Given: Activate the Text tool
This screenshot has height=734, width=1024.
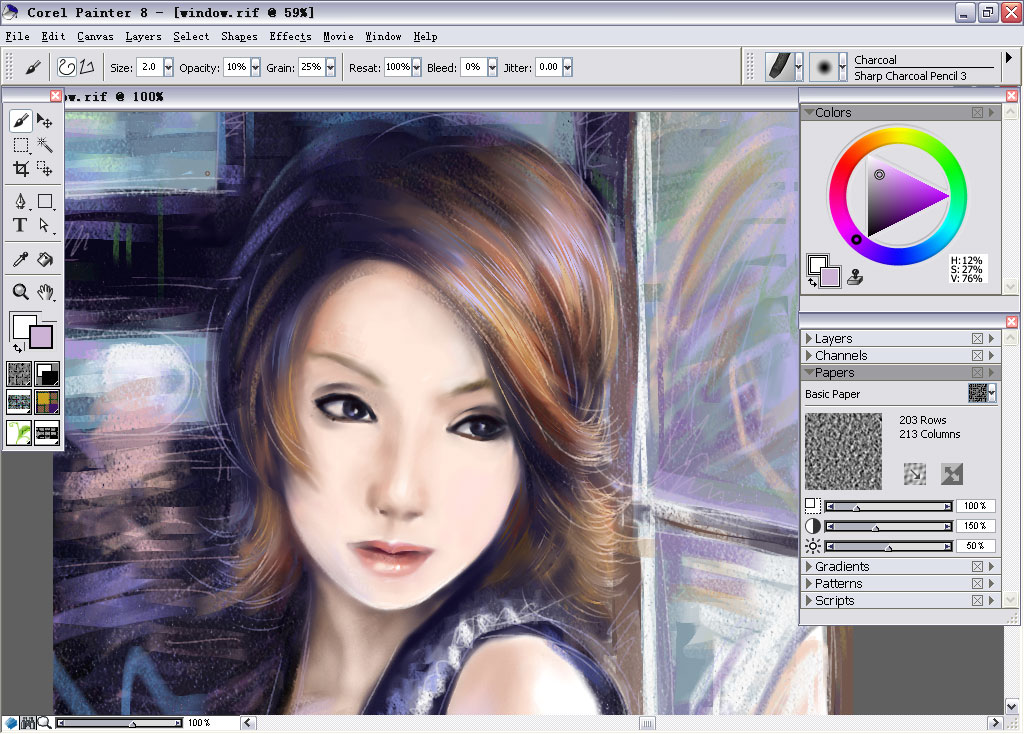Looking at the screenshot, I should click(x=20, y=225).
